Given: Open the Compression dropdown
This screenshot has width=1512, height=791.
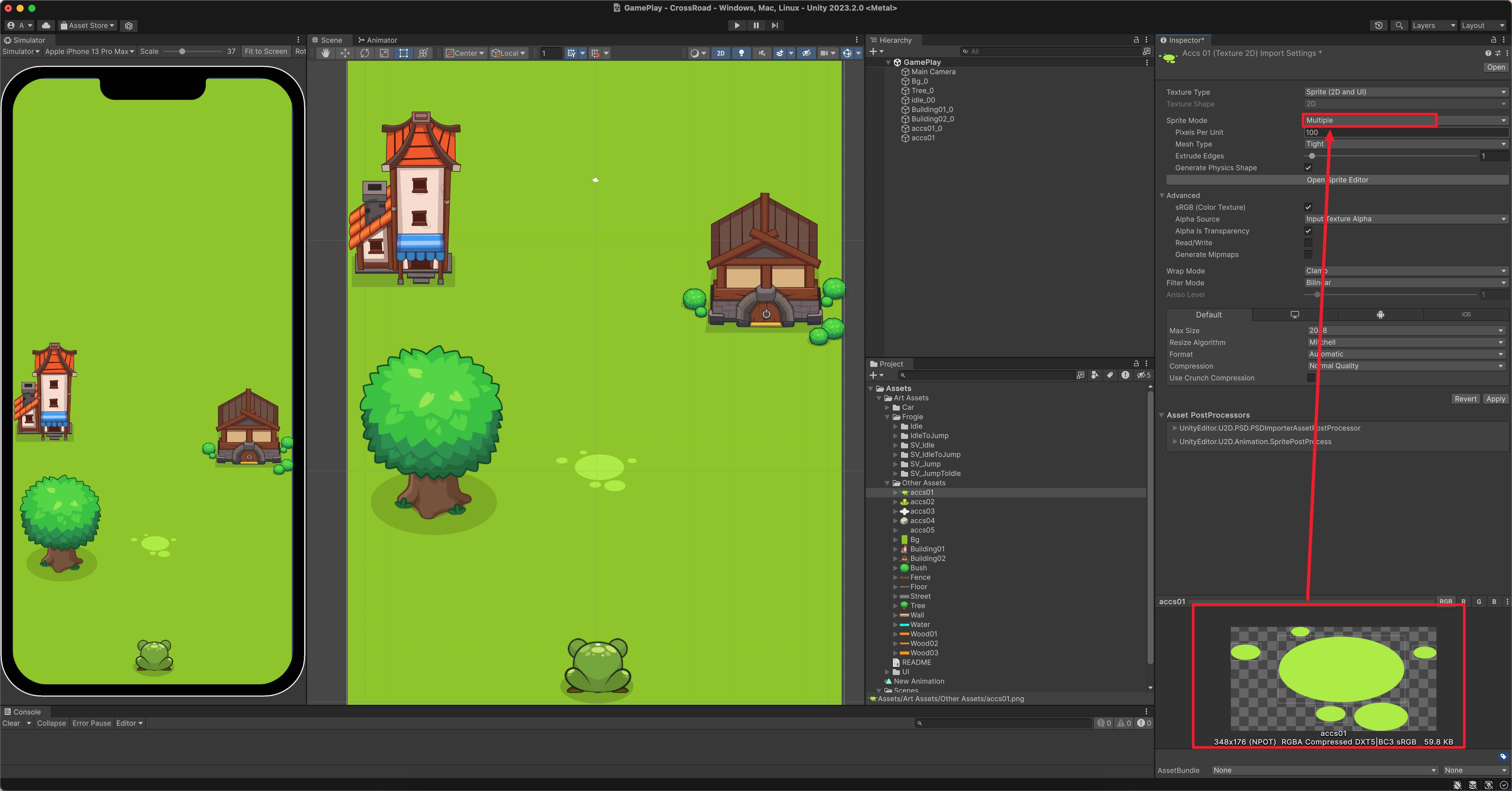Looking at the screenshot, I should pyautogui.click(x=1406, y=366).
